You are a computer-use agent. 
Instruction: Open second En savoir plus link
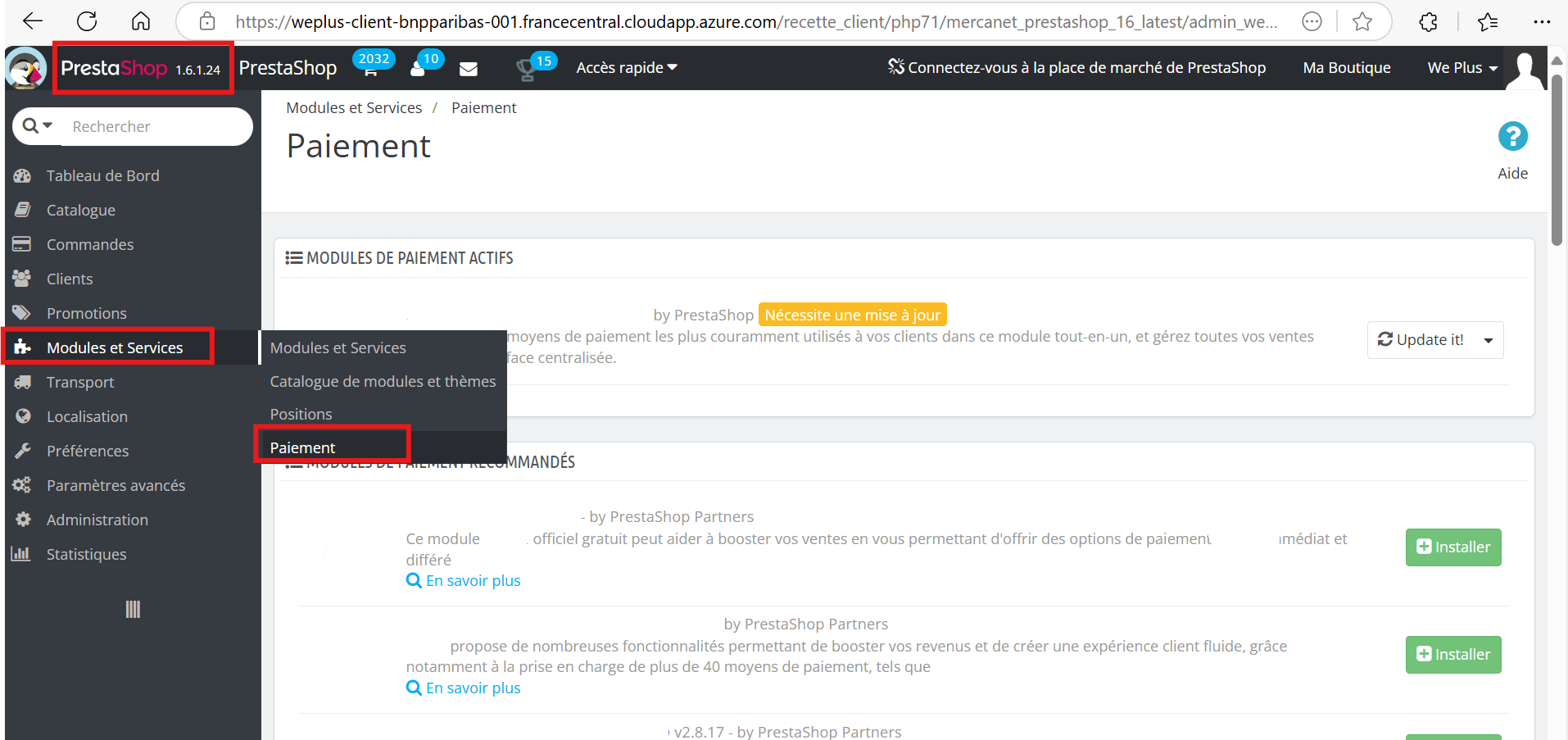click(x=464, y=688)
